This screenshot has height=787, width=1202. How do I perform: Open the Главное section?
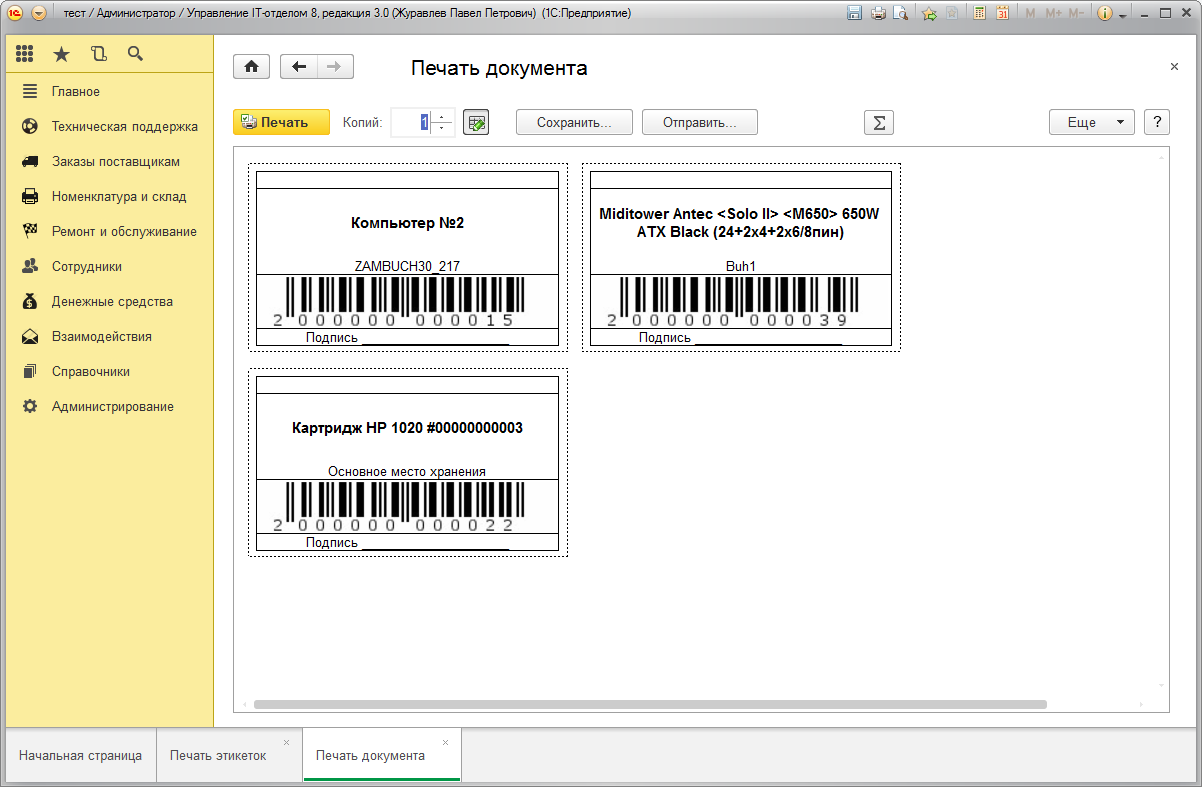click(x=76, y=91)
